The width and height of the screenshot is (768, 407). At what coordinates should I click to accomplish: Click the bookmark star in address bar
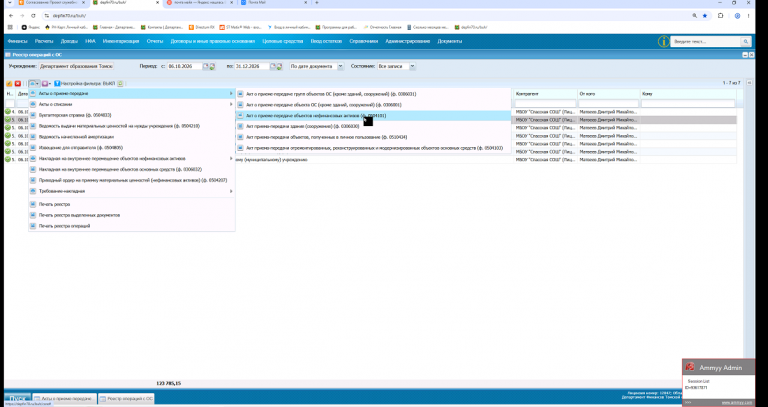pyautogui.click(x=705, y=16)
